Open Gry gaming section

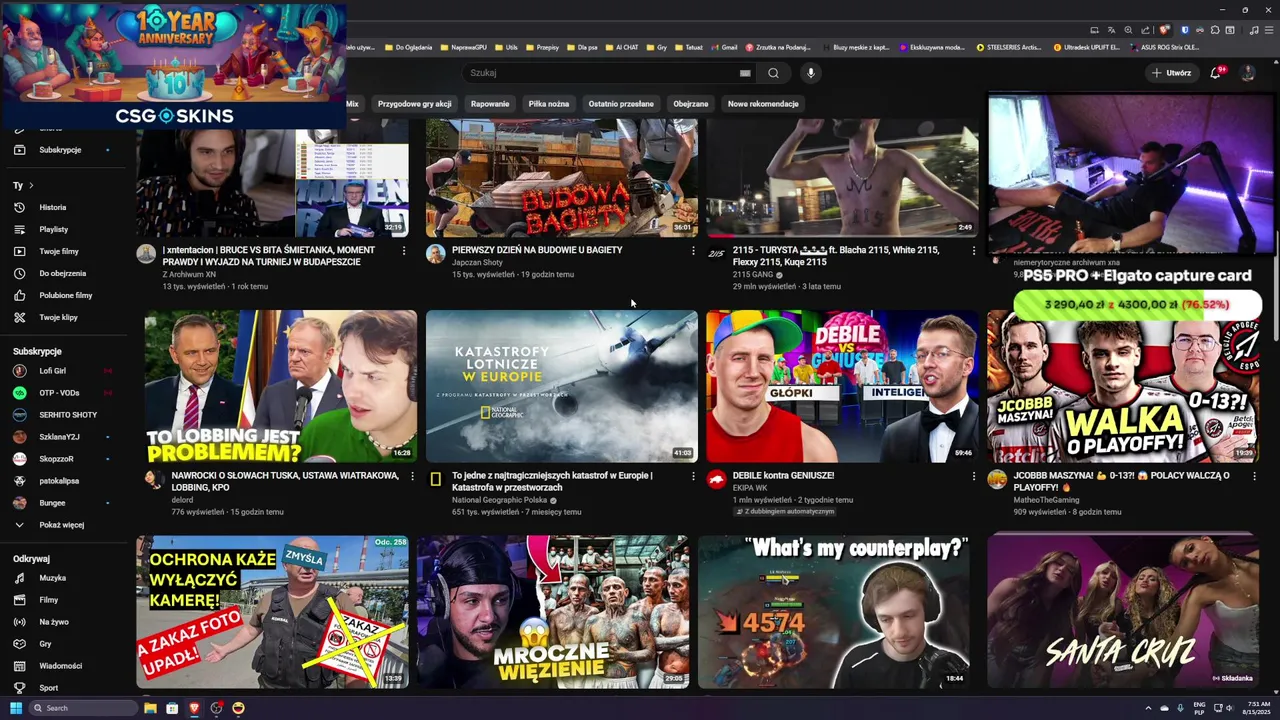(45, 644)
